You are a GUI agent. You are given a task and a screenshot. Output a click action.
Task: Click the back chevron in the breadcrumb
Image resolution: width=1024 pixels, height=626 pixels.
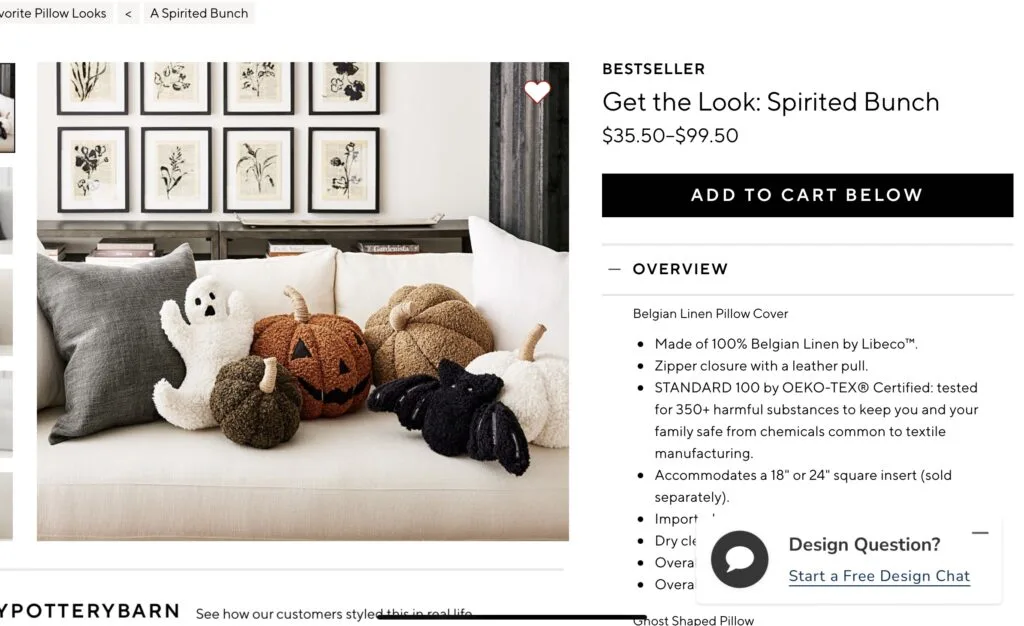[x=128, y=14]
